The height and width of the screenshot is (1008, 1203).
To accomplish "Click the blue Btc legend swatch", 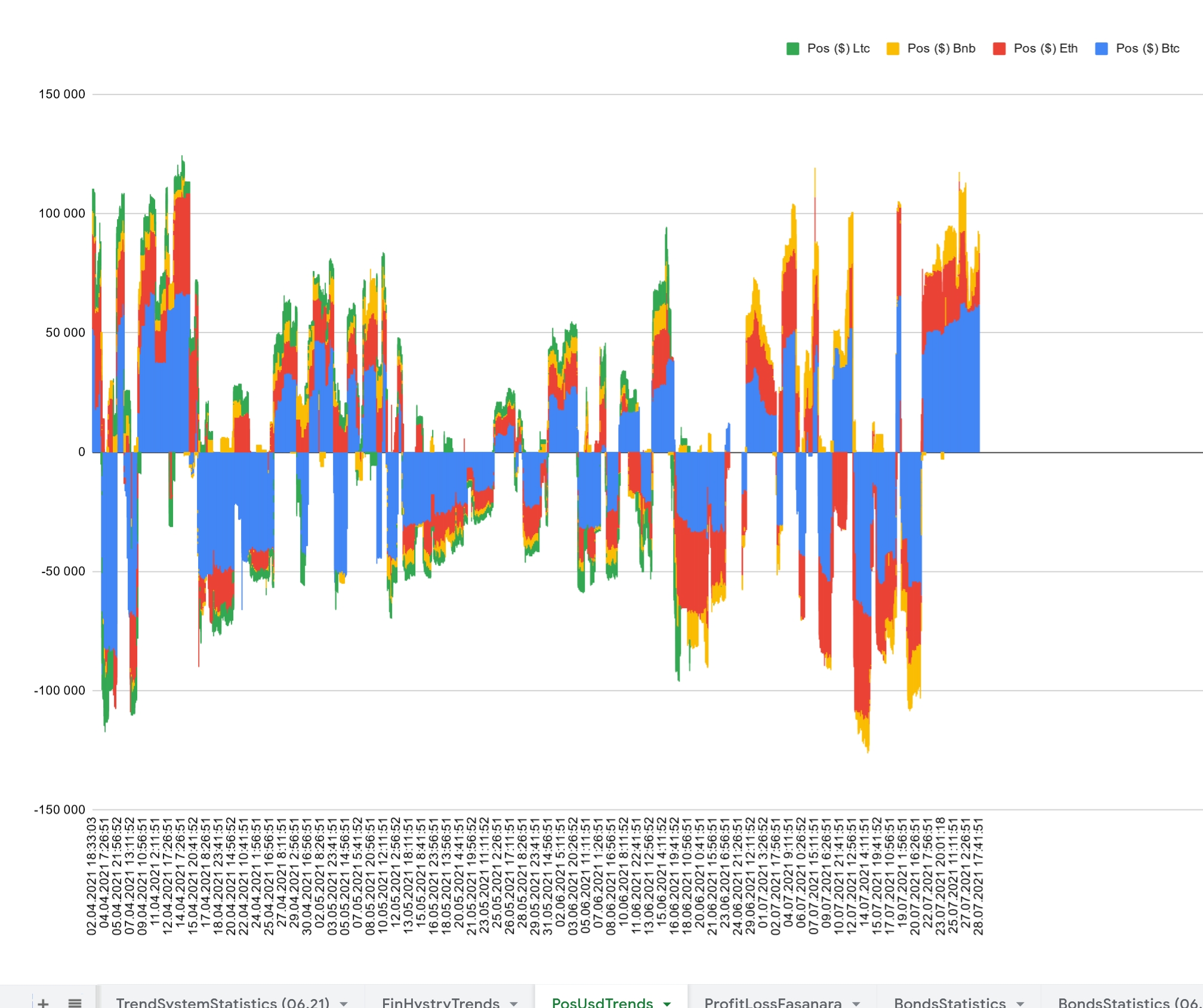I will (x=1102, y=49).
